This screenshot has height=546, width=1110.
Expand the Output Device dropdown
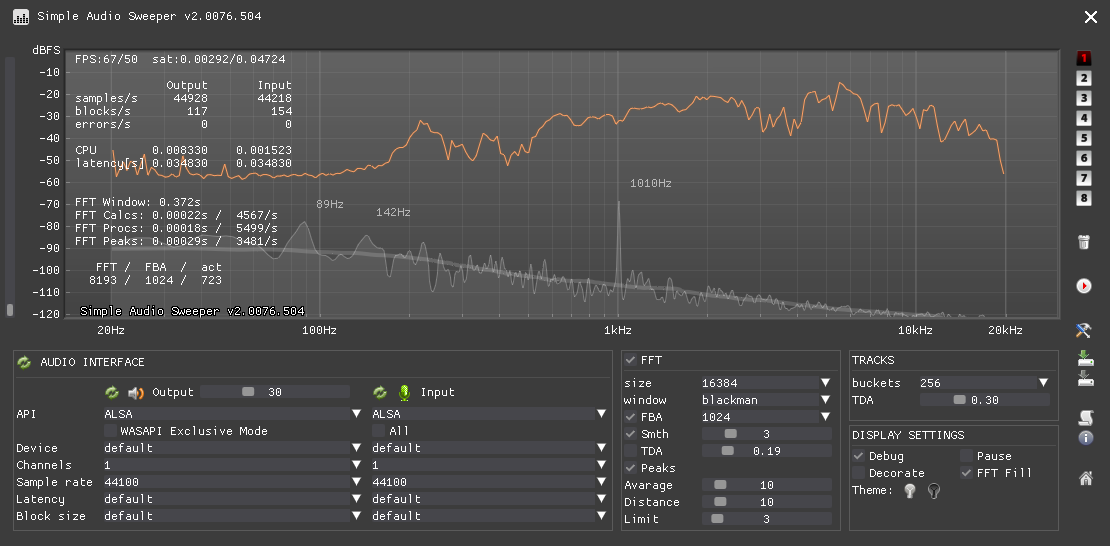(x=233, y=448)
